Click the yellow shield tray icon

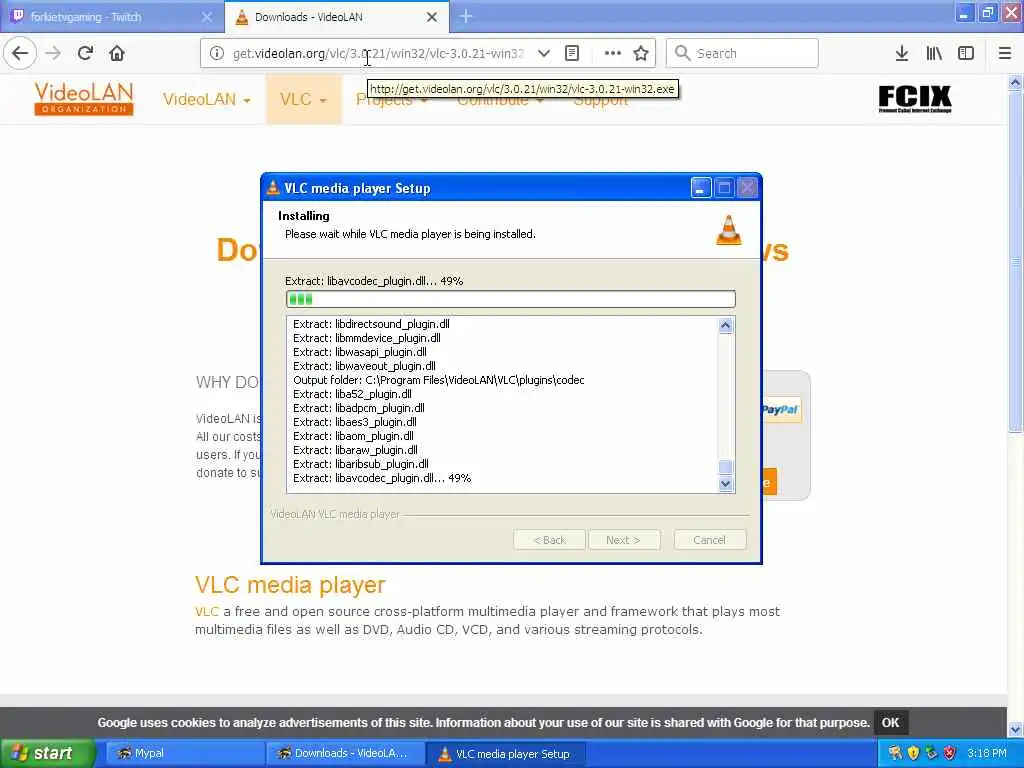913,753
